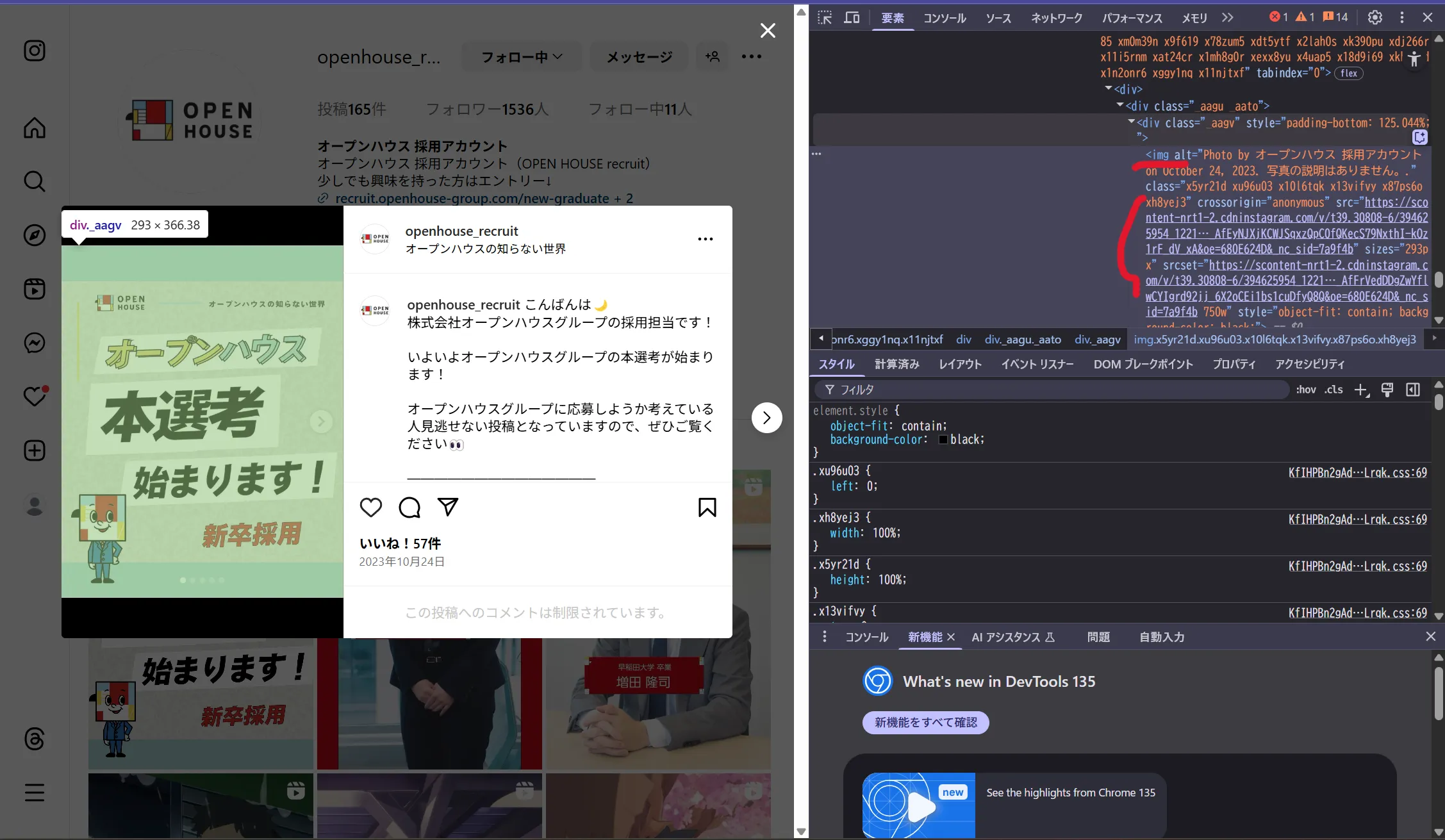The height and width of the screenshot is (840, 1445).
Task: Open the profile avatar in the sidebar
Action: pos(35,506)
